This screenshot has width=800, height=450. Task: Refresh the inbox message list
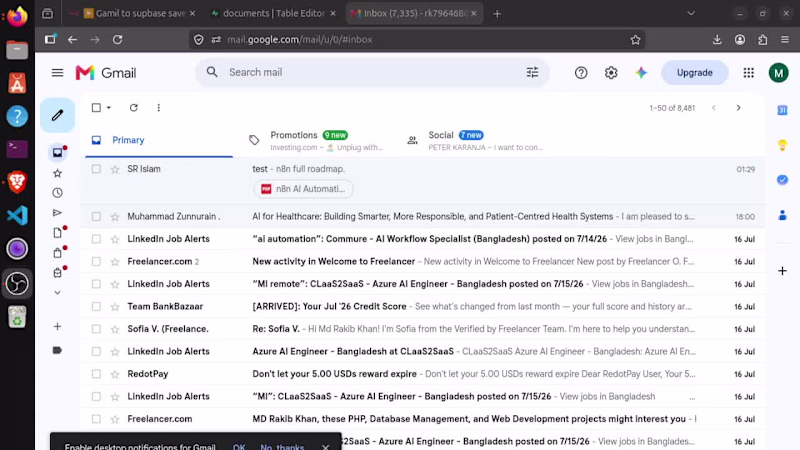(x=134, y=108)
